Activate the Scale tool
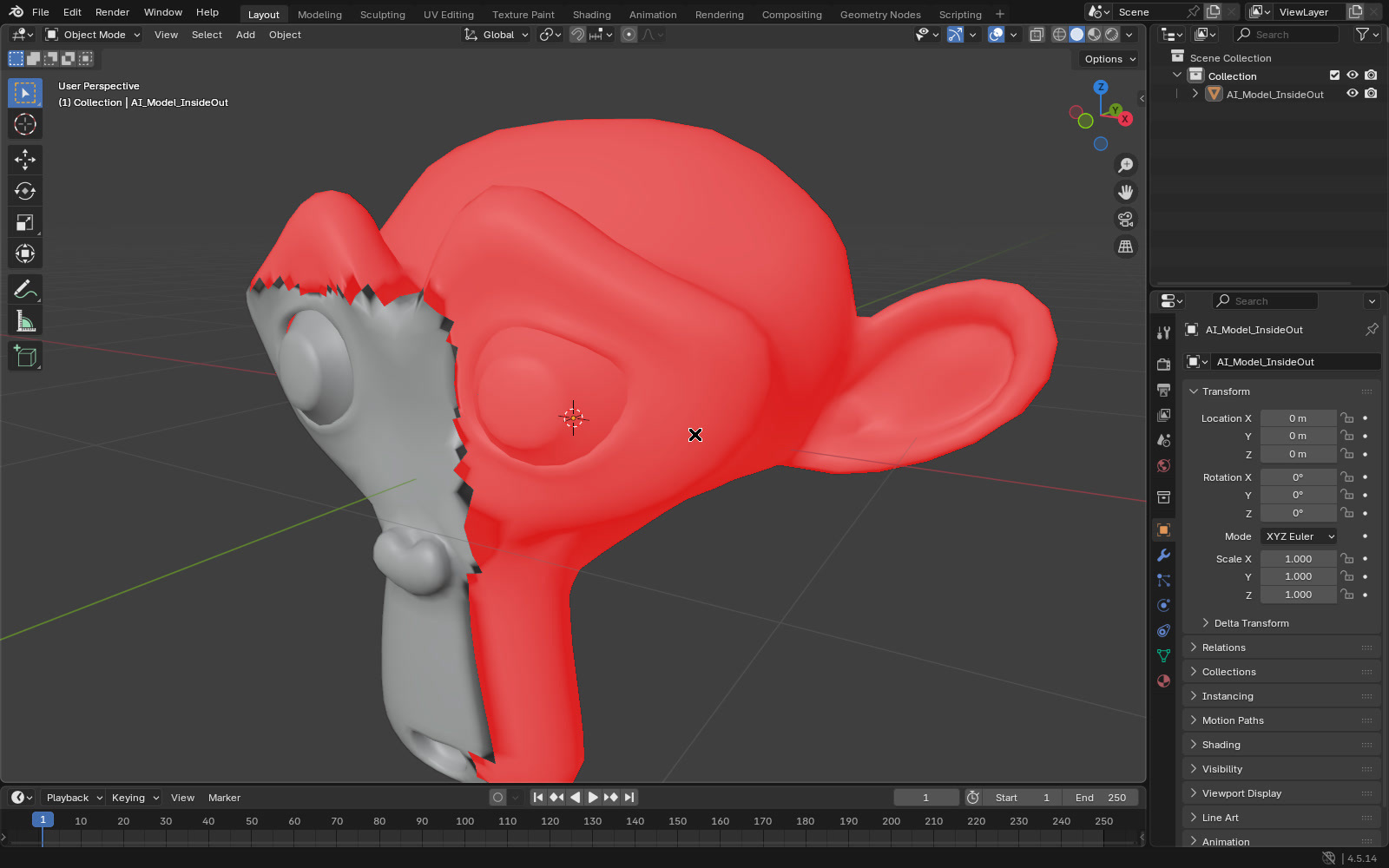Image resolution: width=1389 pixels, height=868 pixels. 25,222
